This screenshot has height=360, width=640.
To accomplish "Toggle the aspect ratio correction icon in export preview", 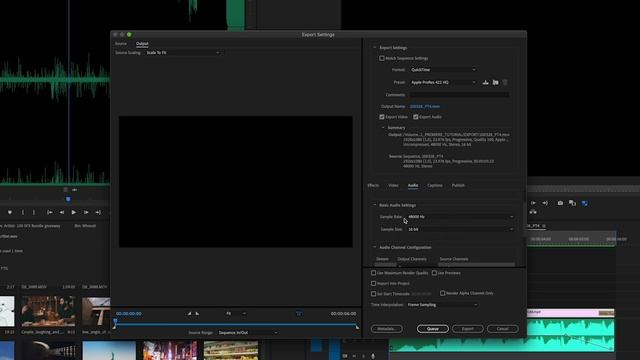I will tap(299, 313).
